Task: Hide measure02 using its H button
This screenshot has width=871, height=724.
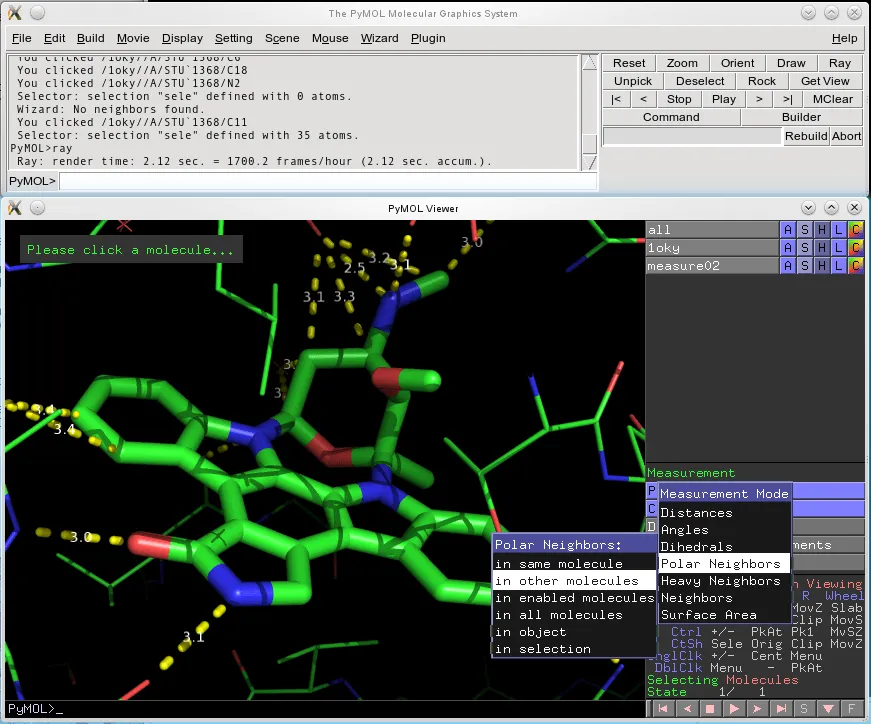Action: (821, 265)
